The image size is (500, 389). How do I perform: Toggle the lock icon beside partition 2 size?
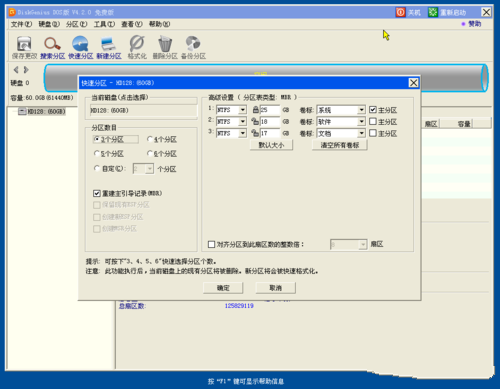255,121
